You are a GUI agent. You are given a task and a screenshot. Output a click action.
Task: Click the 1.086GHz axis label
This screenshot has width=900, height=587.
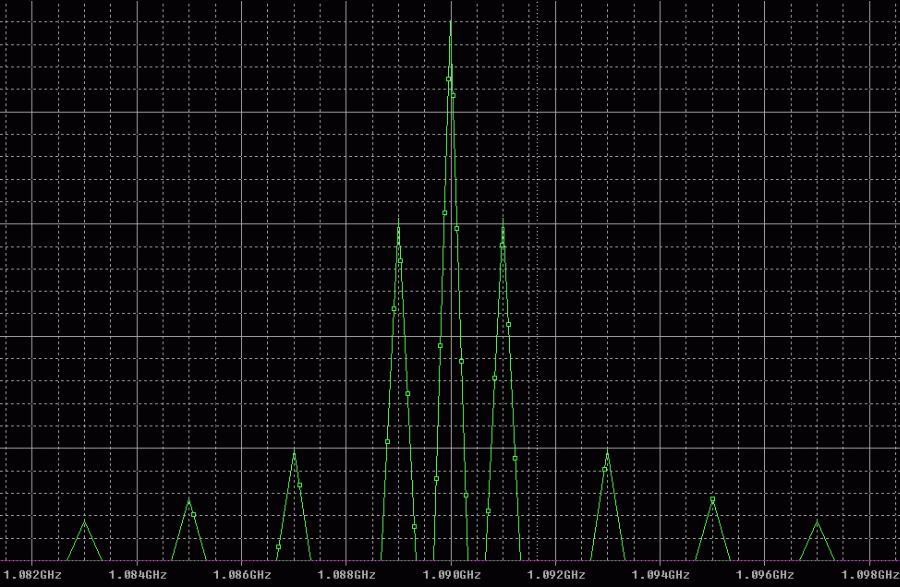pos(242,574)
